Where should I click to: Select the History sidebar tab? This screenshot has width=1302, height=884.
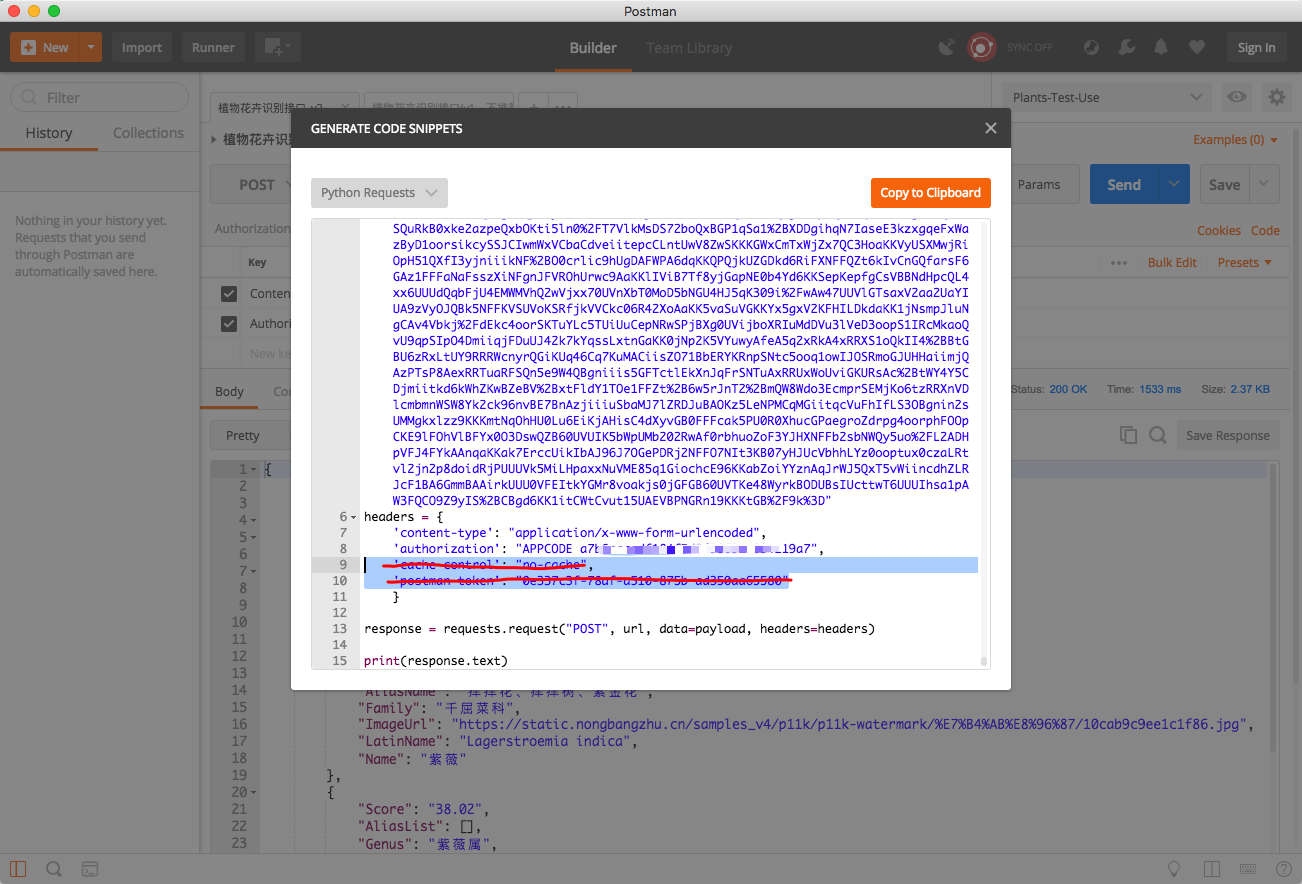[x=49, y=133]
